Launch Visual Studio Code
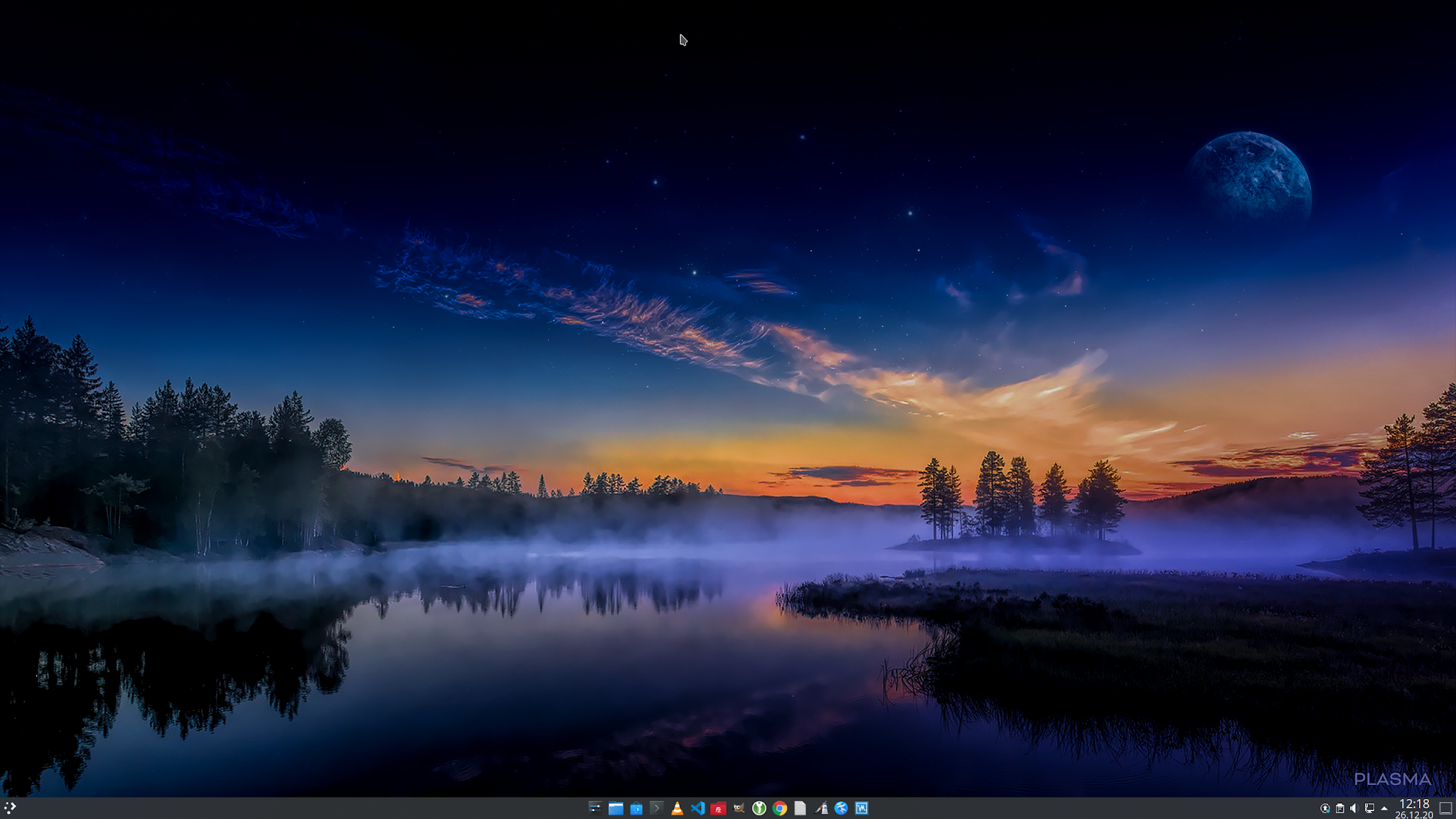This screenshot has width=1456, height=819. [697, 808]
